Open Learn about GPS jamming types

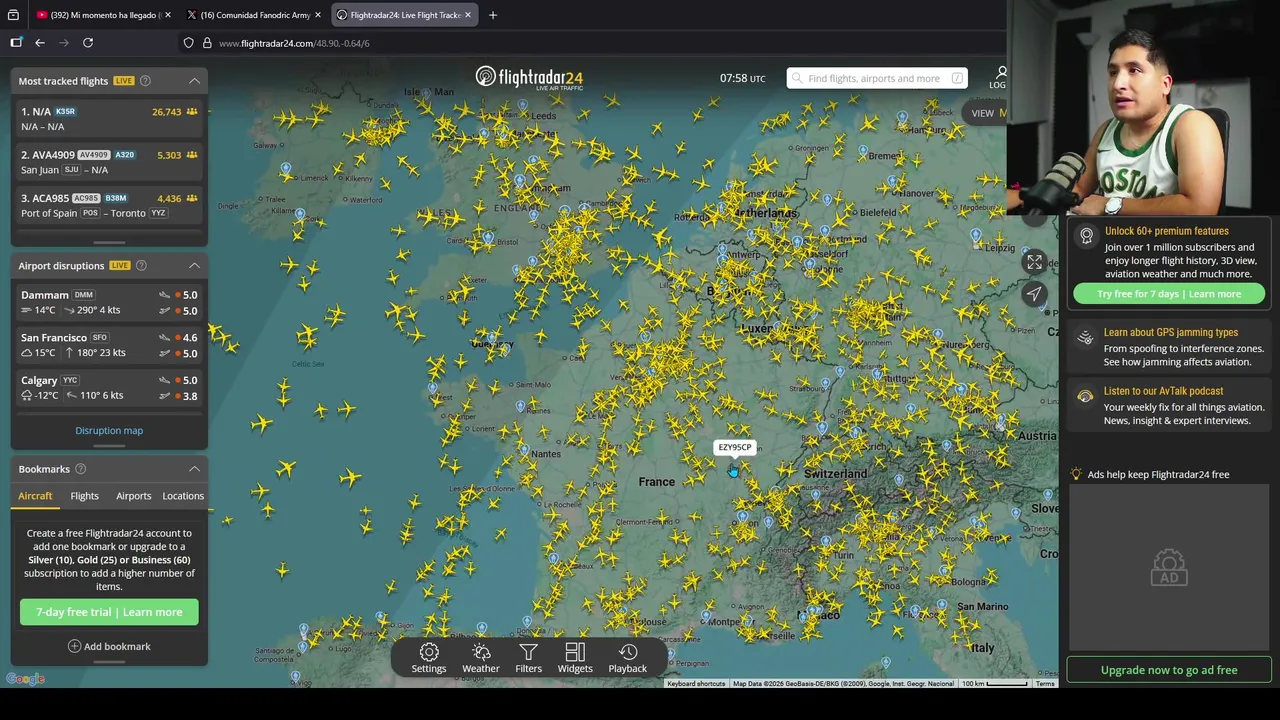coord(1170,333)
